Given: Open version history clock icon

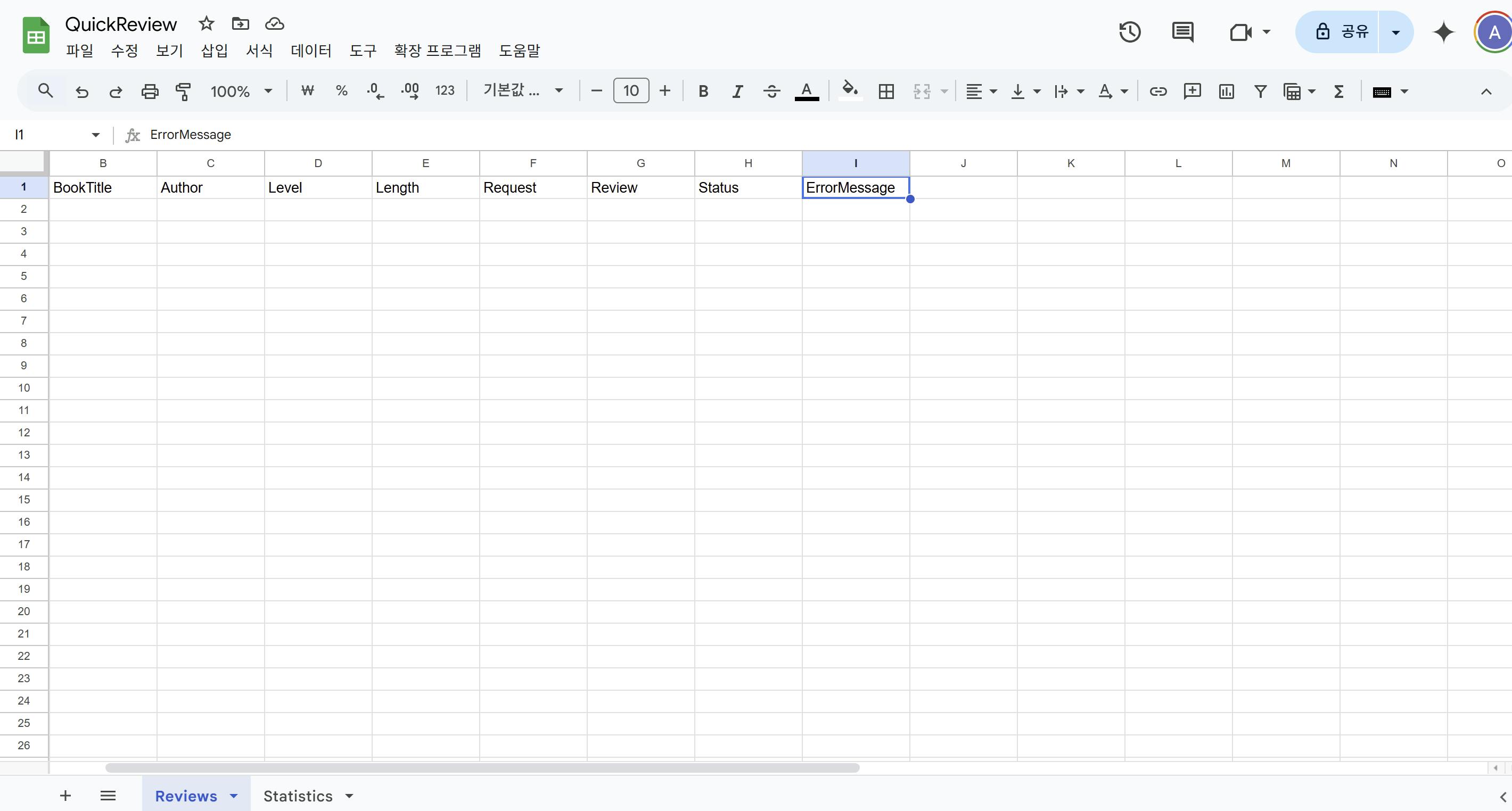Looking at the screenshot, I should [1129, 32].
